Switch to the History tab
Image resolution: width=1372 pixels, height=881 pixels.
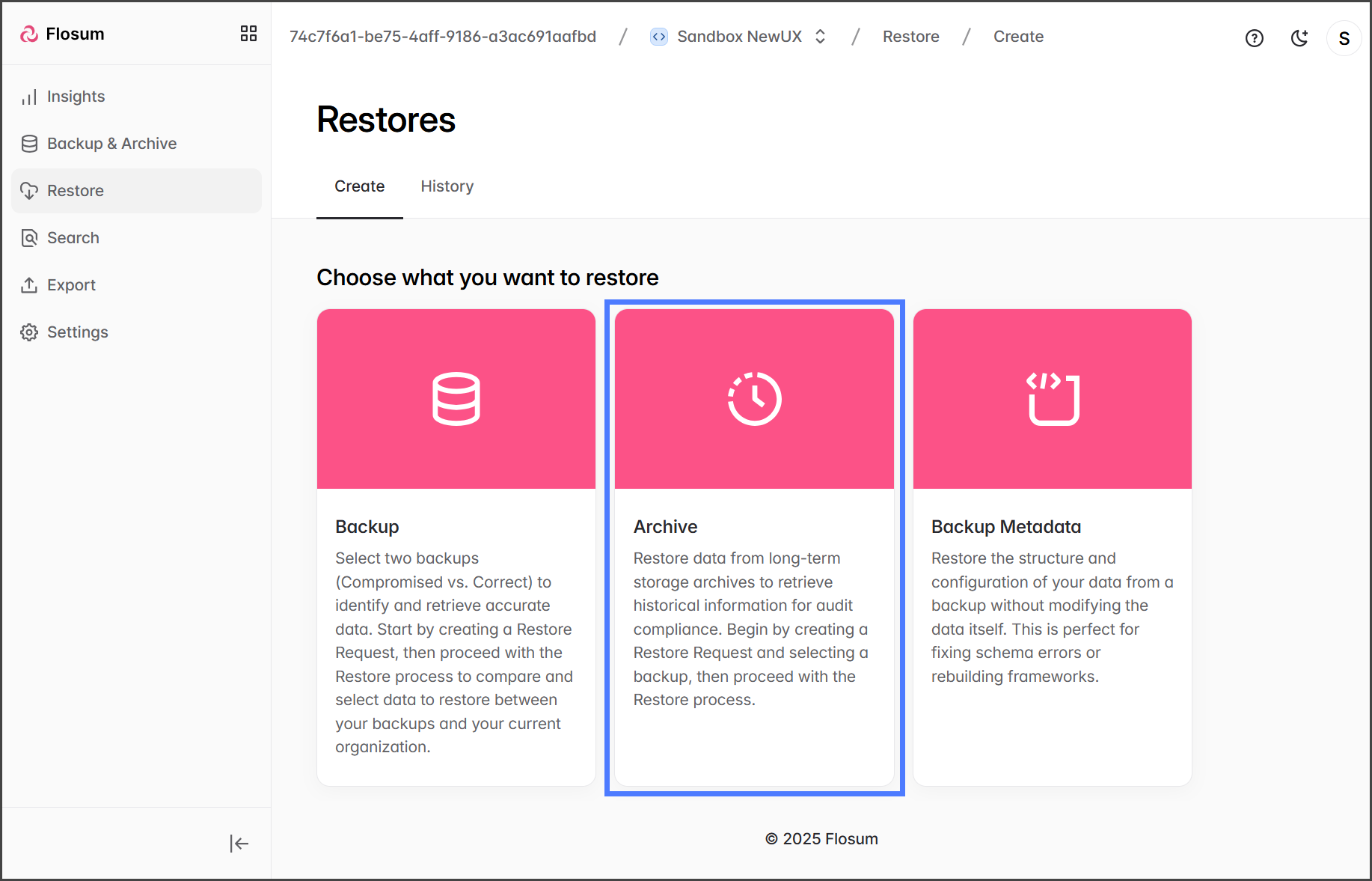[x=447, y=186]
